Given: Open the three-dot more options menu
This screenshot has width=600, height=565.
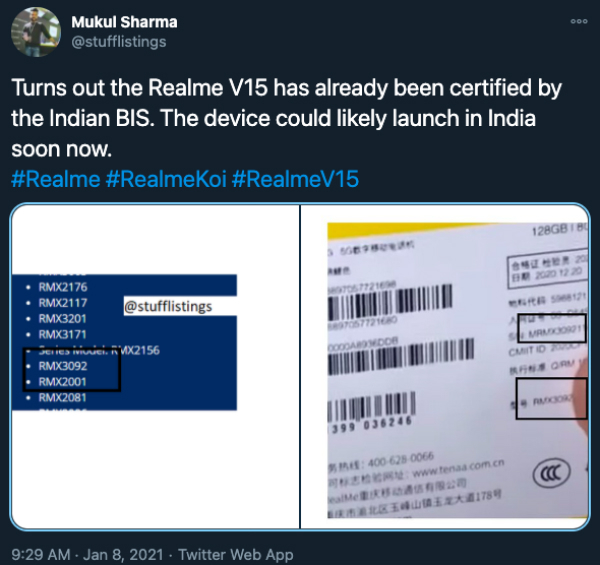Looking at the screenshot, I should pos(579,21).
